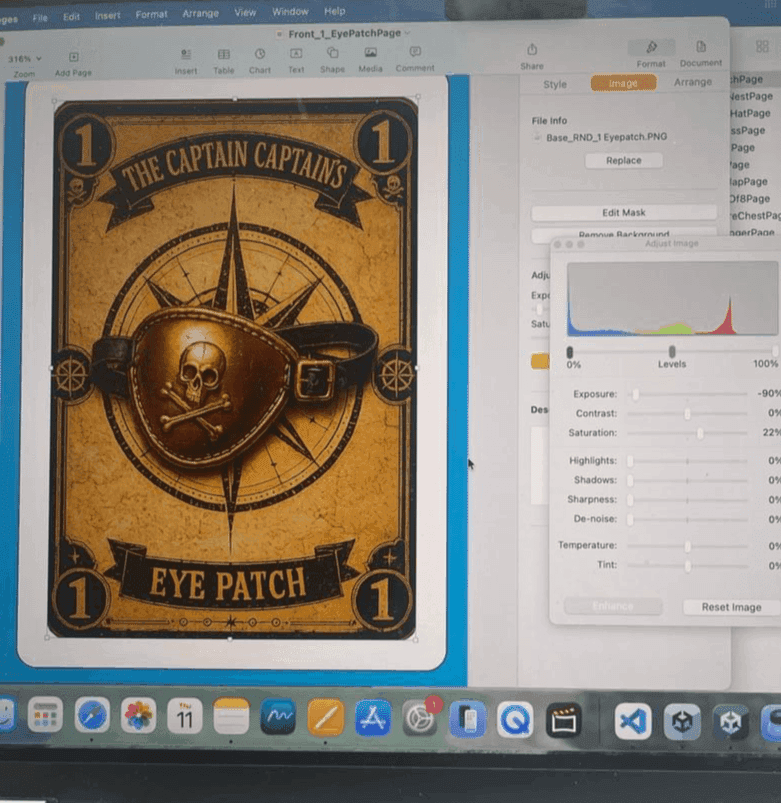The image size is (781, 803).
Task: Click the Base_RND_1 Eyepatch.PNG file name
Action: (x=606, y=137)
